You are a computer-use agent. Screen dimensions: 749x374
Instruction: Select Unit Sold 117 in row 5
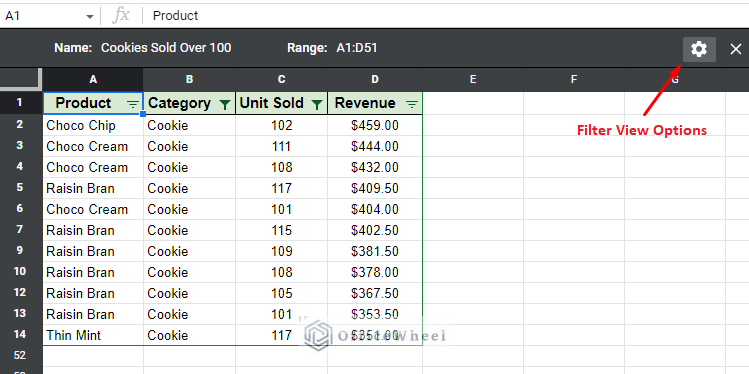point(281,188)
